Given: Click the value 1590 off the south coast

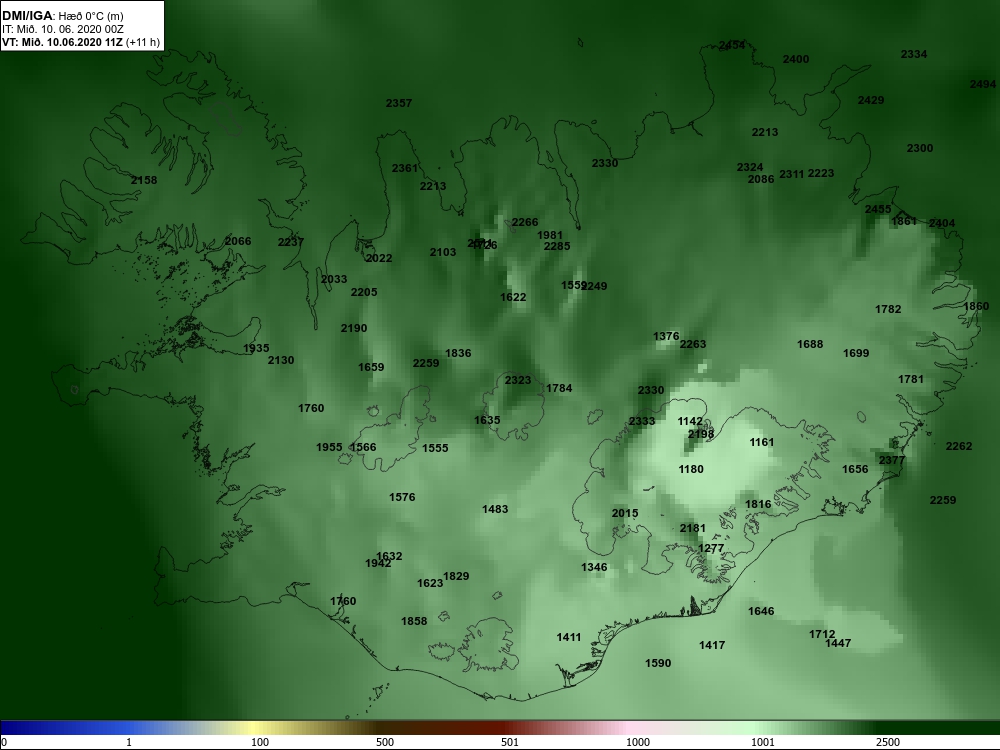Looking at the screenshot, I should click(x=658, y=663).
